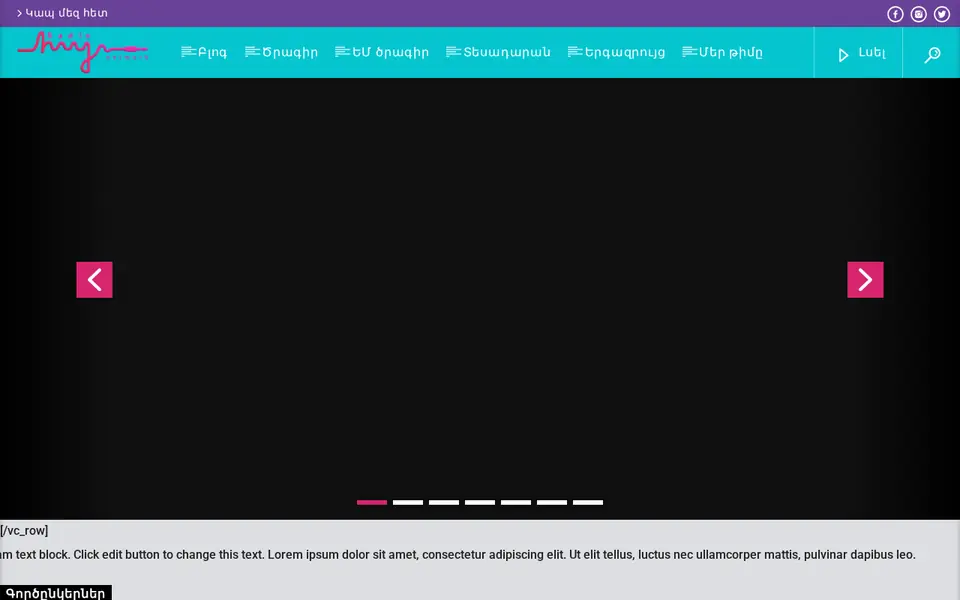Follow the Կապ մեզ հետ link
This screenshot has width=960, height=600.
click(62, 13)
